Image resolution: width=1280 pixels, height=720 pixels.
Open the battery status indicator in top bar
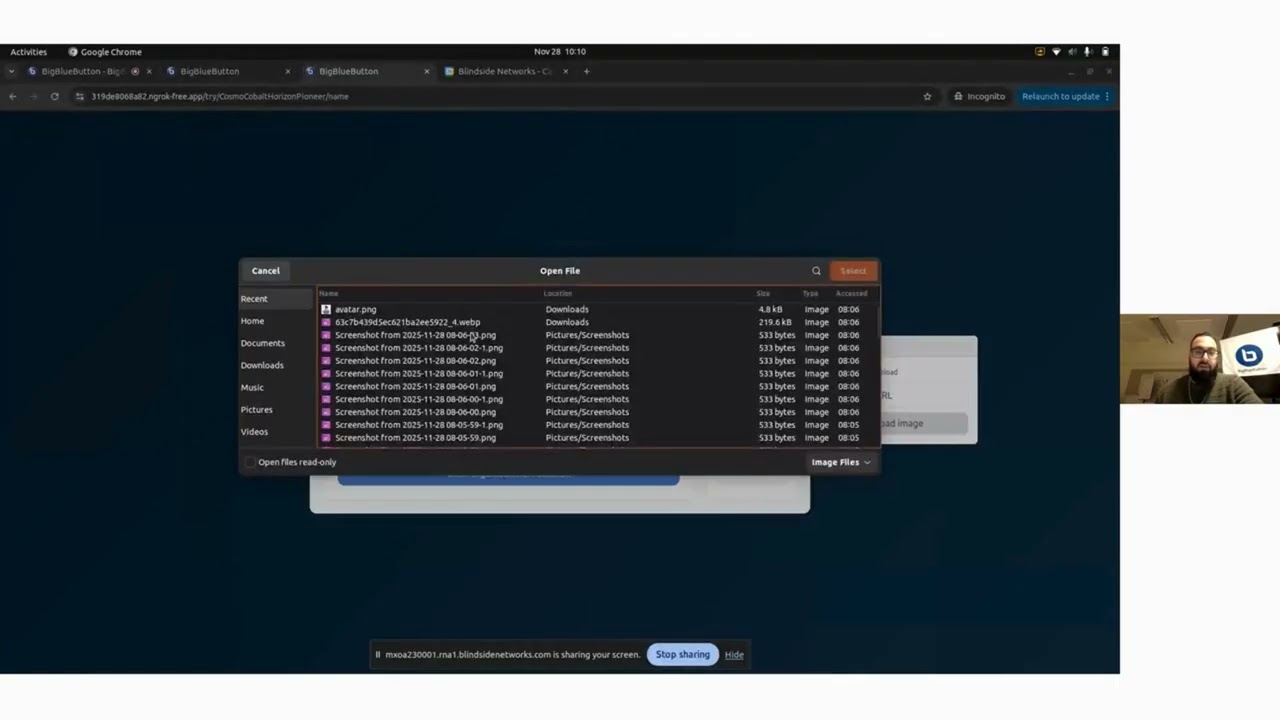tap(1105, 52)
